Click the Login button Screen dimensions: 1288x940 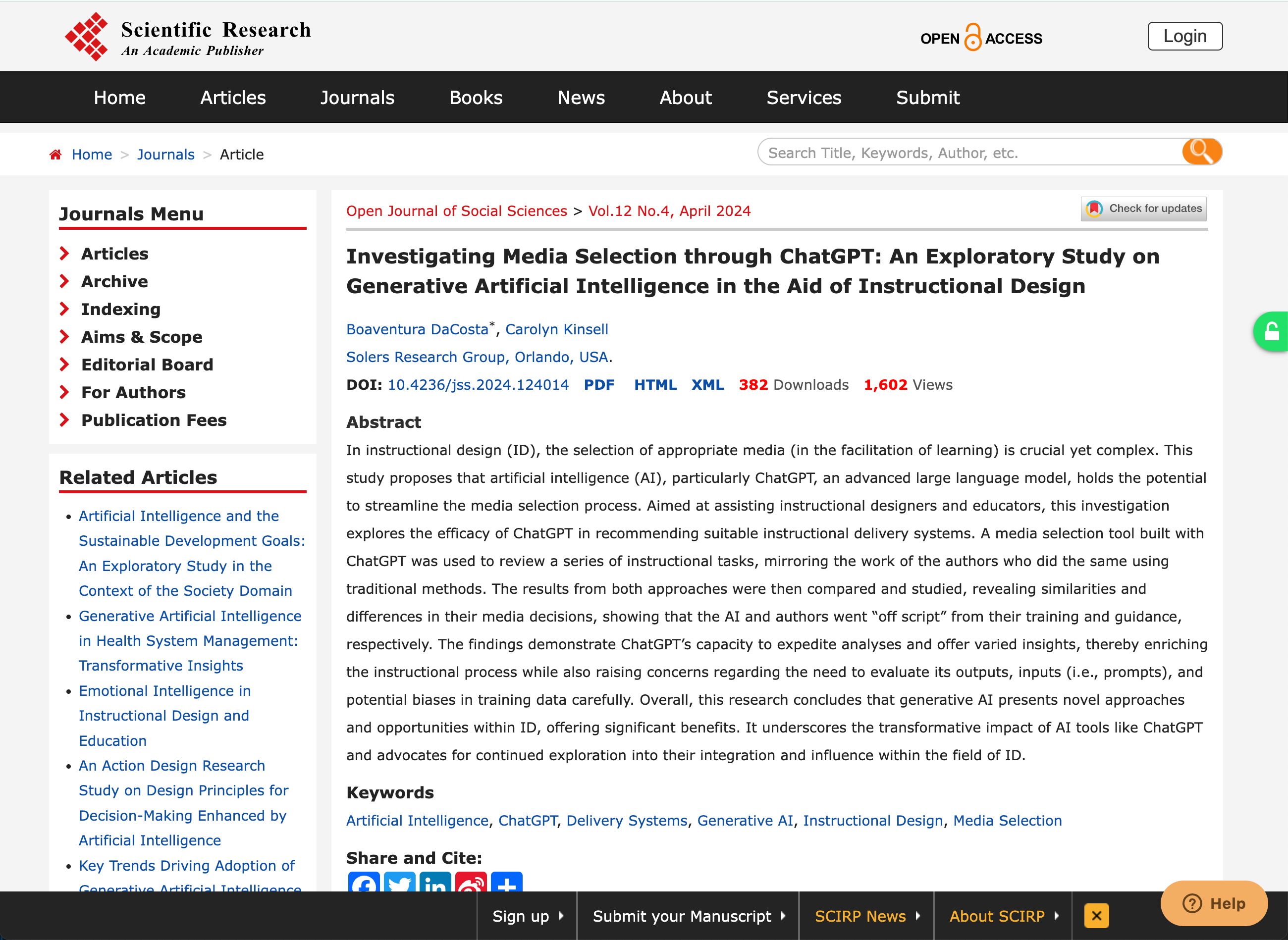tap(1185, 36)
